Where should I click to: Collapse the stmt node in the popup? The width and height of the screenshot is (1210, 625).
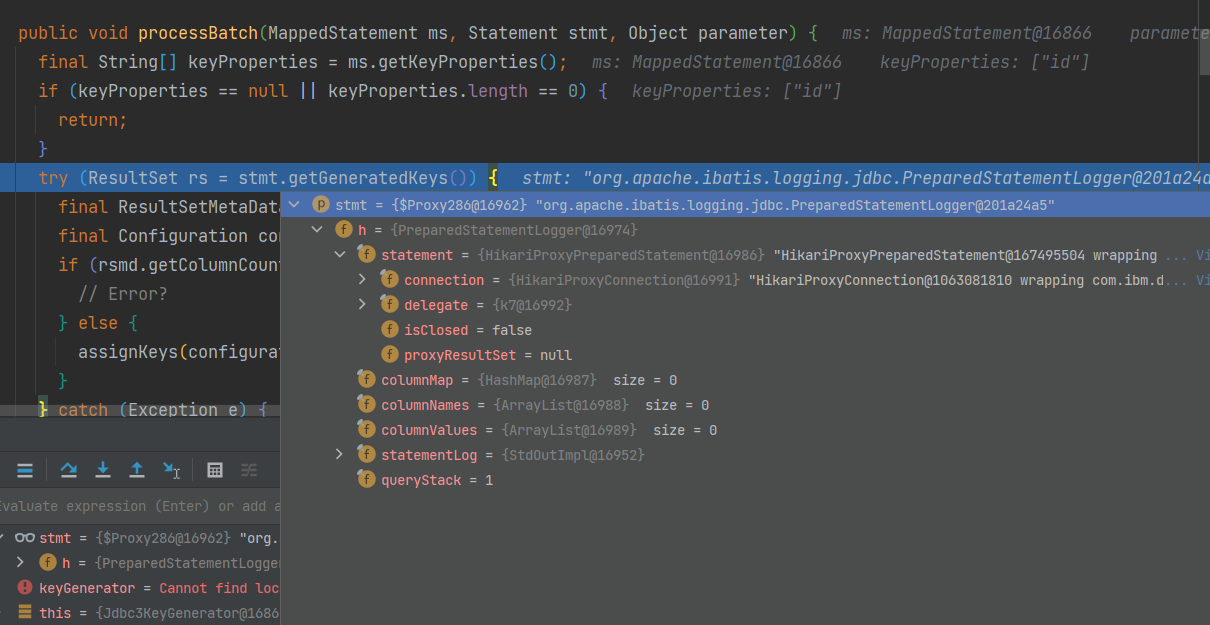[294, 205]
